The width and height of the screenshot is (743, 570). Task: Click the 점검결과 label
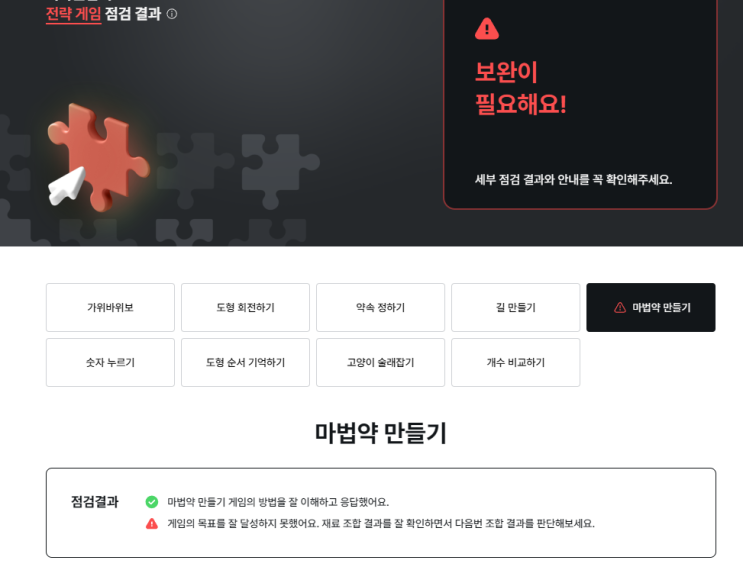95,502
